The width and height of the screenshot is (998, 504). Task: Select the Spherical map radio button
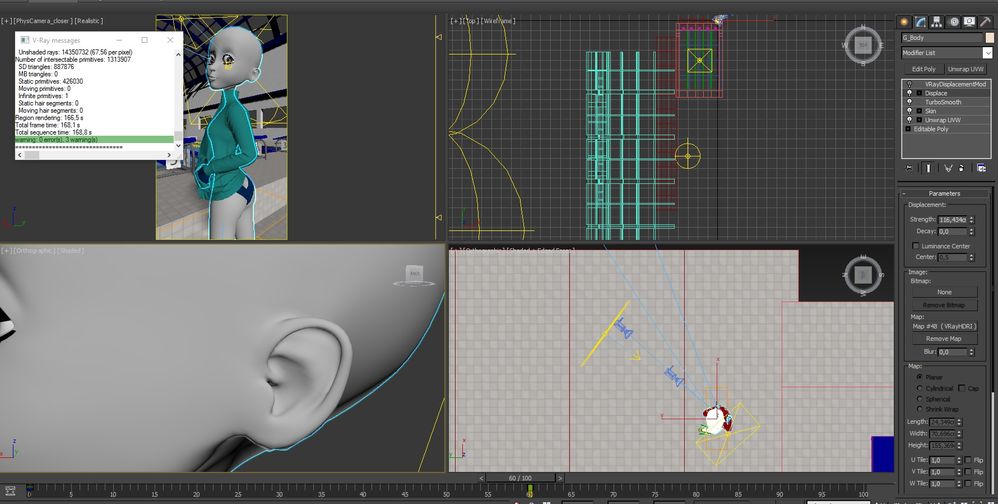click(919, 398)
